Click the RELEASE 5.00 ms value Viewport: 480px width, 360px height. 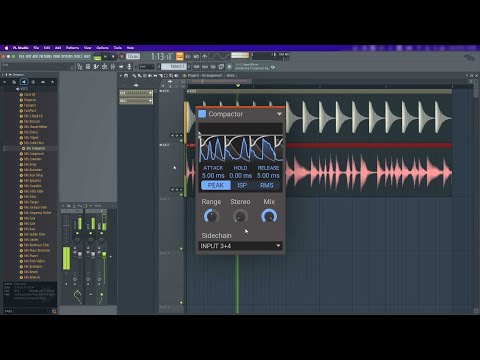tap(268, 175)
